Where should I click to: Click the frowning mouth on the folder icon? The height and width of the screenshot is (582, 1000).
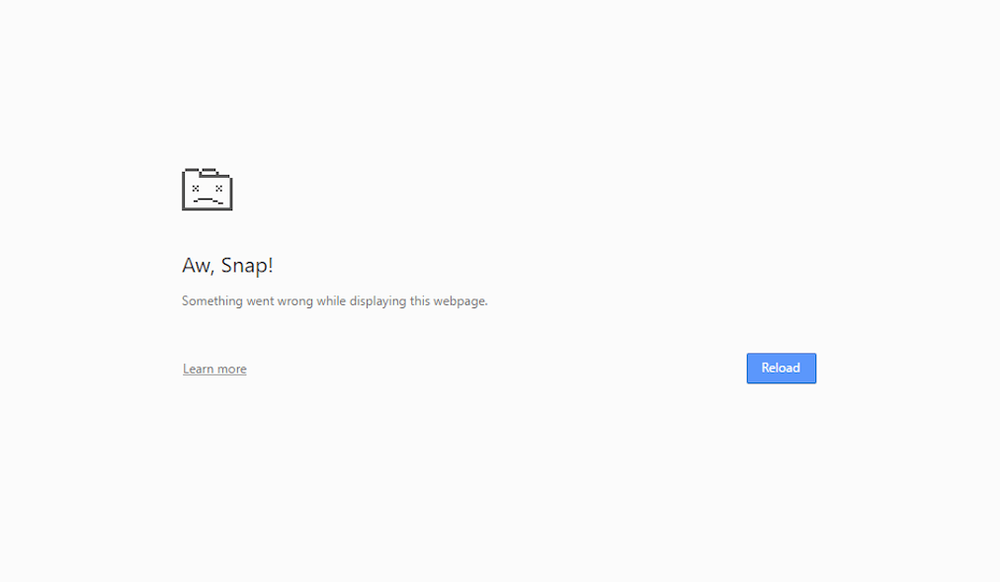coord(208,201)
